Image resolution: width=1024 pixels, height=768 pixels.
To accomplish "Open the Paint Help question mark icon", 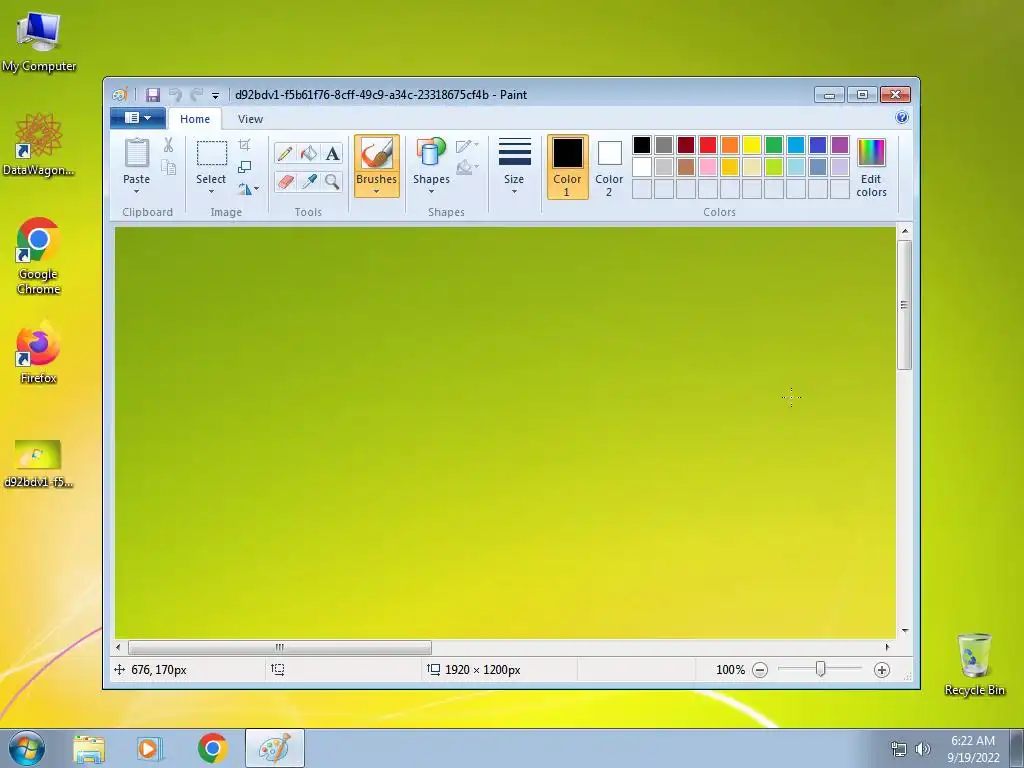I will [x=902, y=118].
